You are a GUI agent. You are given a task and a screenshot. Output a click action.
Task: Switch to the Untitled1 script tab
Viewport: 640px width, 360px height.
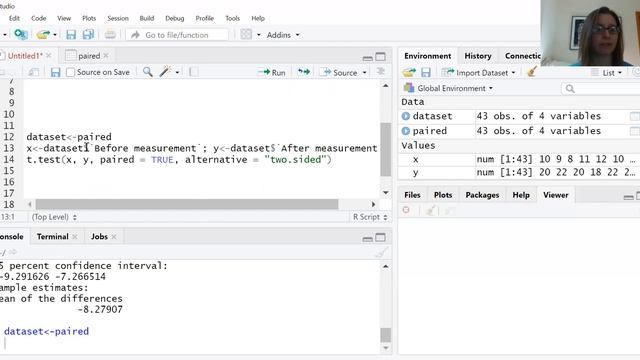click(25, 56)
